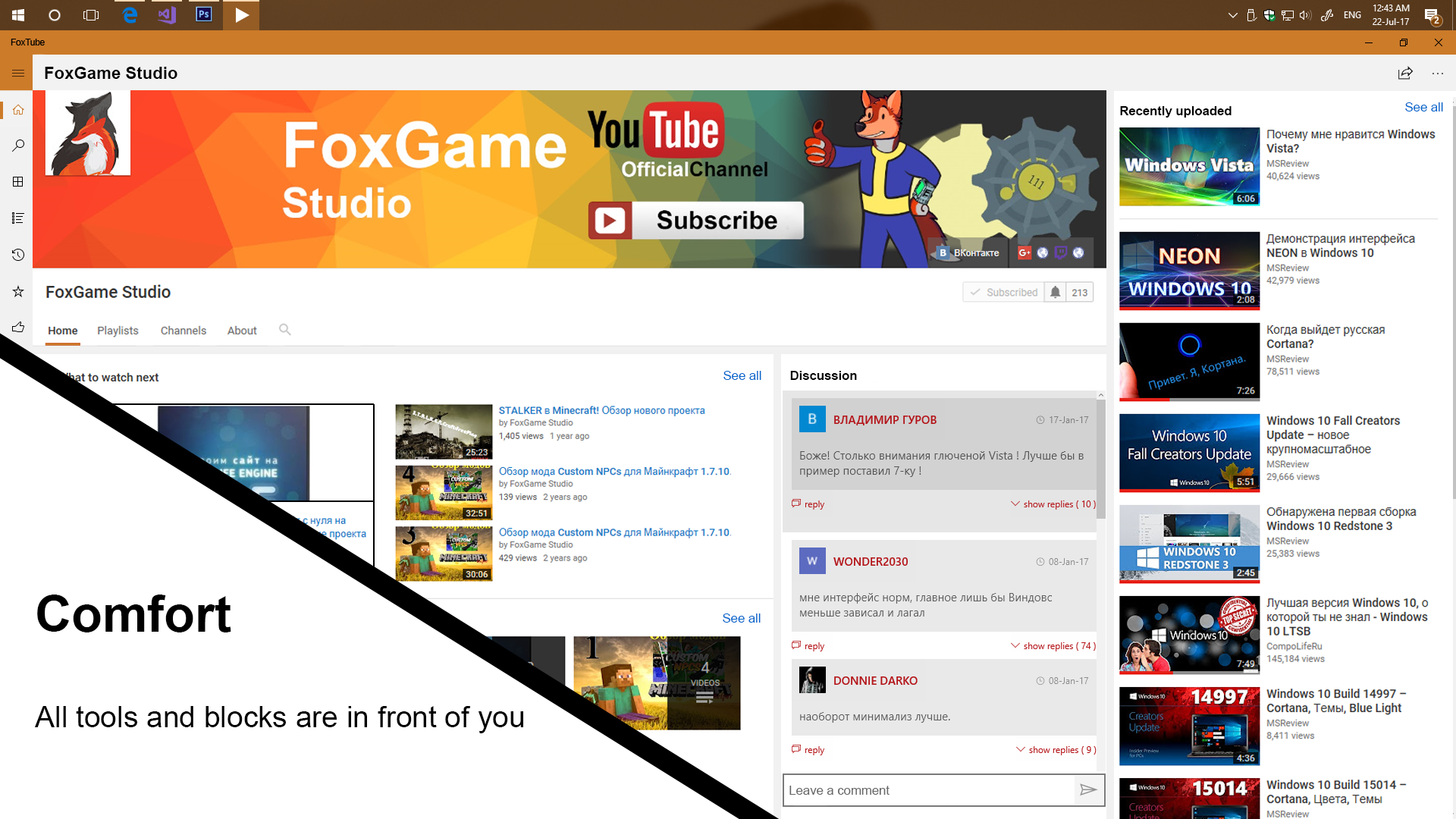Viewport: 1456px width, 819px height.
Task: Click the share icon in the header
Action: [1405, 74]
